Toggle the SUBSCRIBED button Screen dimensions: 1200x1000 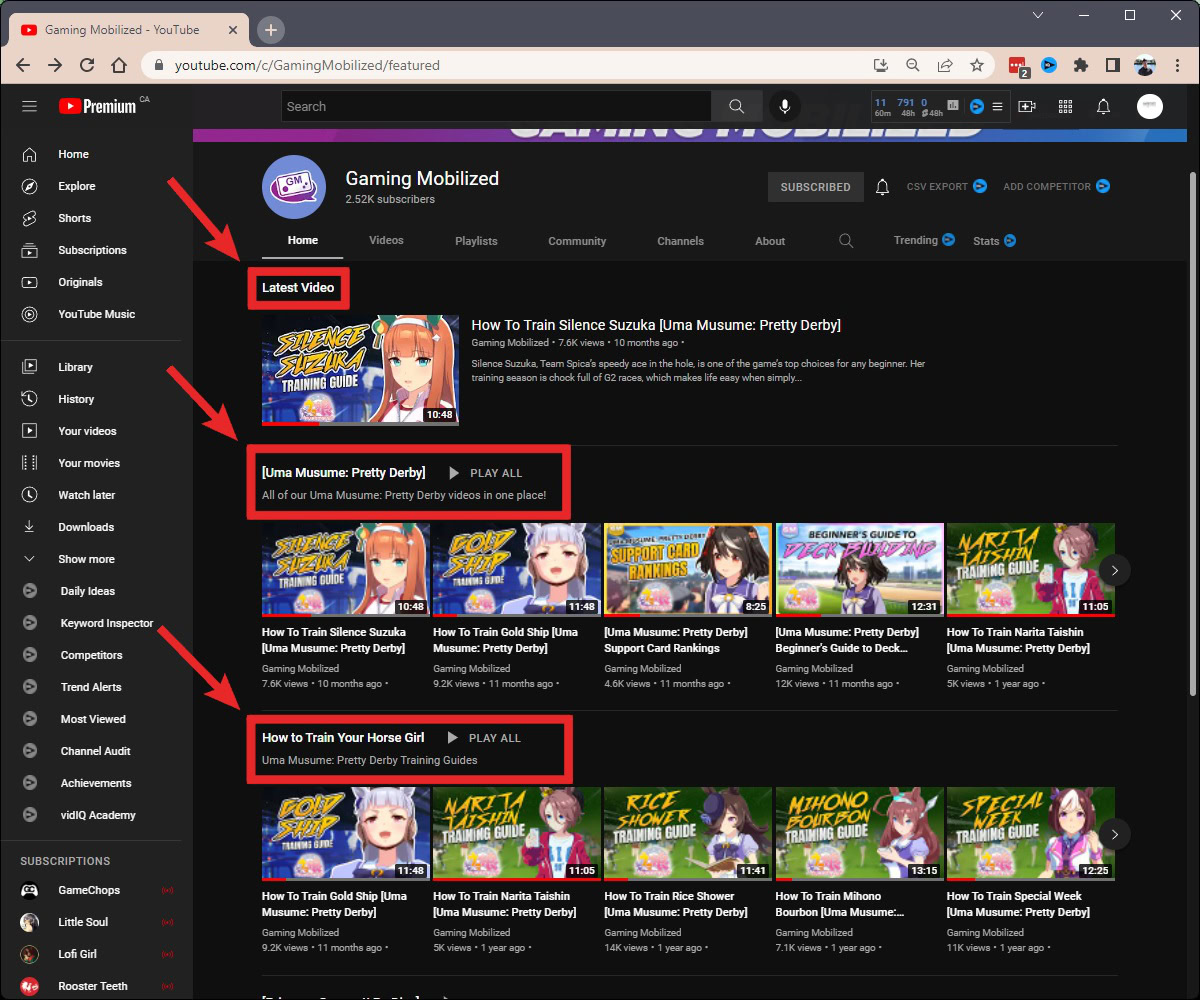tap(815, 187)
